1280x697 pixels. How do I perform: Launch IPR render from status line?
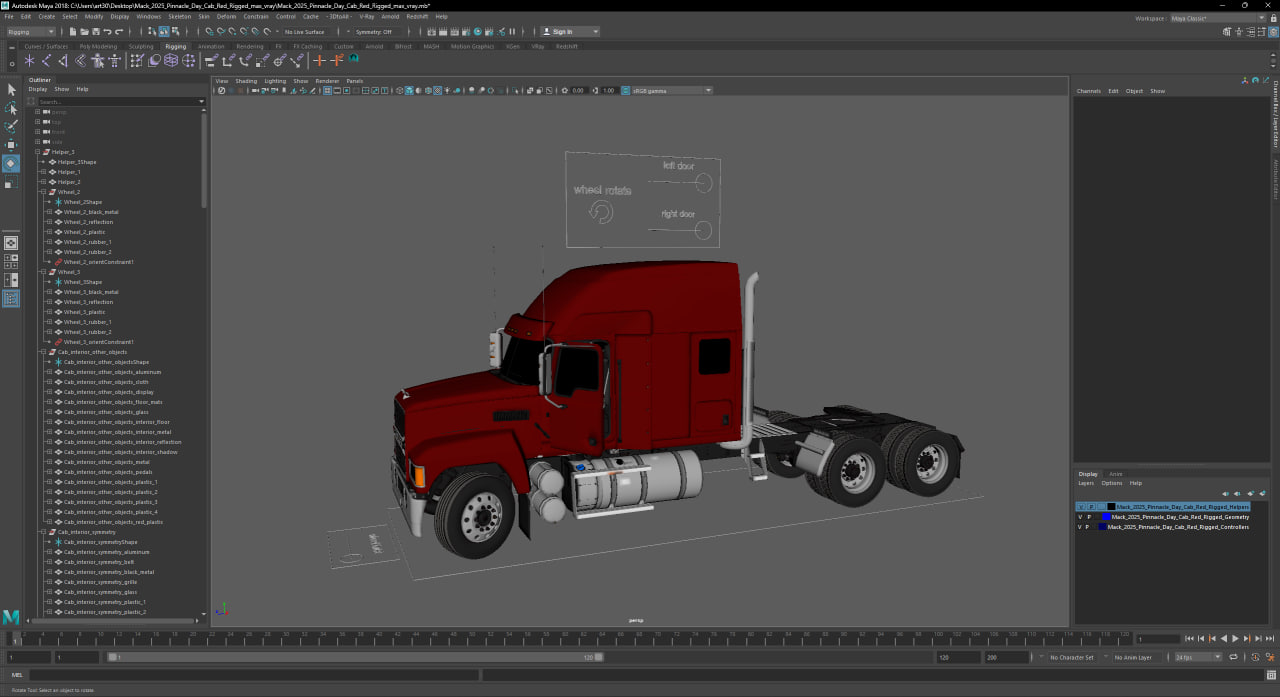(x=454, y=32)
